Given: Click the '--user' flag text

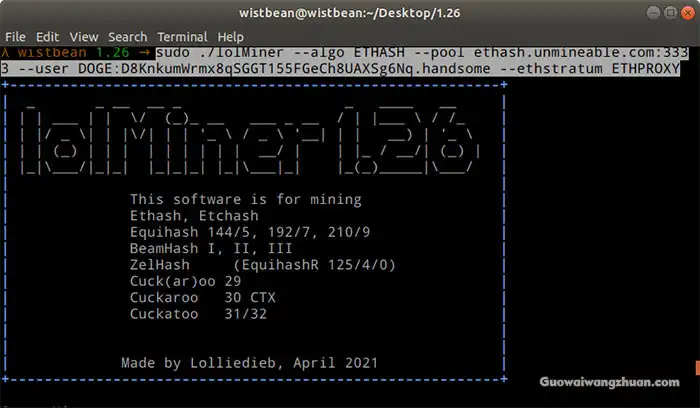Looking at the screenshot, I should point(43,69).
